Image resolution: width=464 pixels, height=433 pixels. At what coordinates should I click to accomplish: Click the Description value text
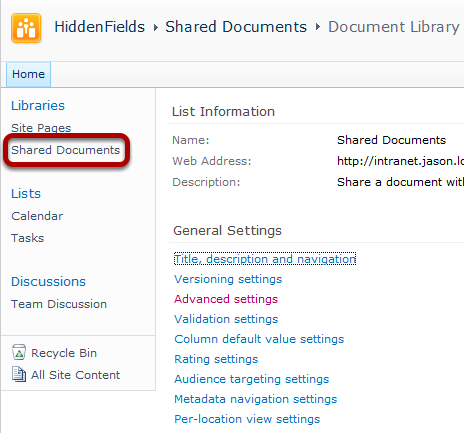(x=400, y=182)
